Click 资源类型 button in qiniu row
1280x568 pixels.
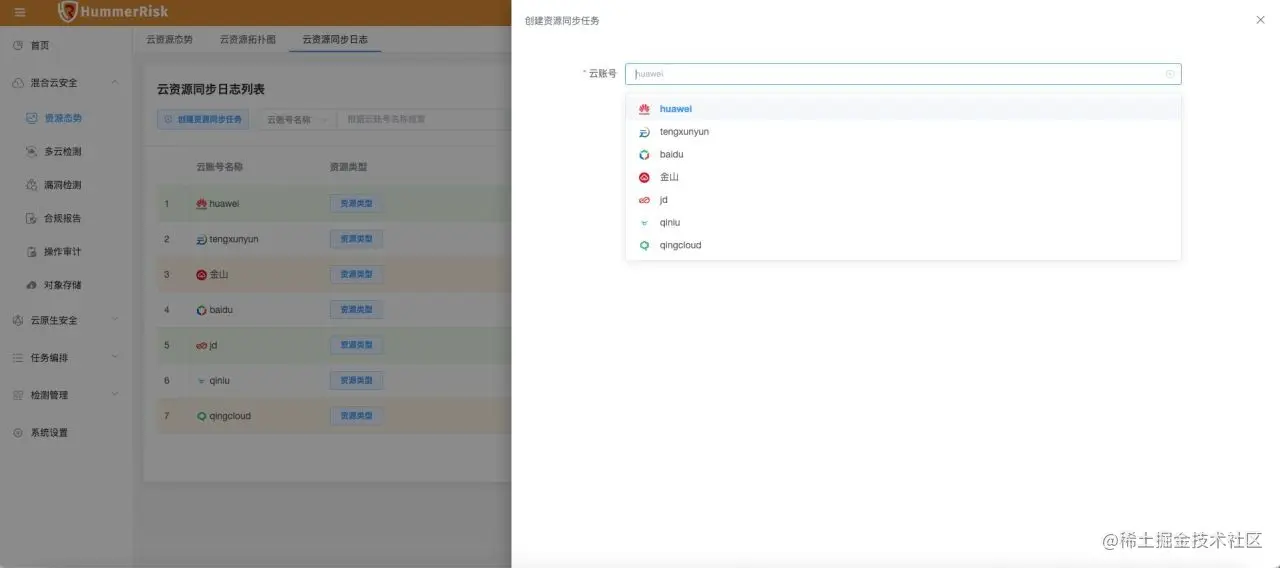click(356, 381)
